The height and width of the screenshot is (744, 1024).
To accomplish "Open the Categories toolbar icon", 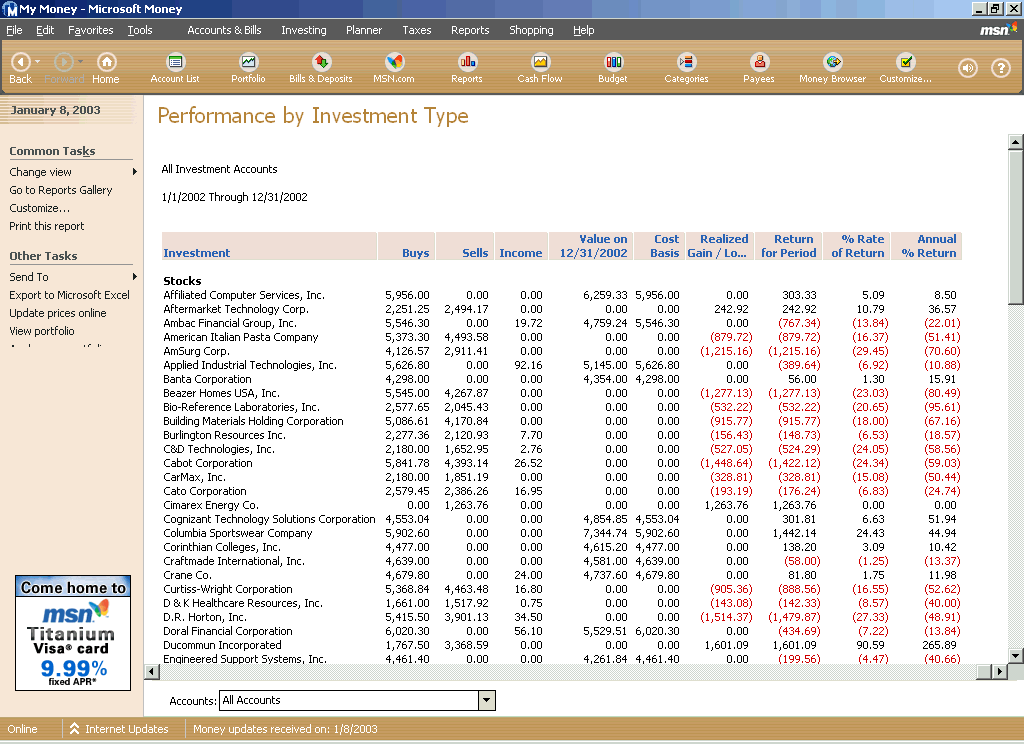I will click(686, 63).
